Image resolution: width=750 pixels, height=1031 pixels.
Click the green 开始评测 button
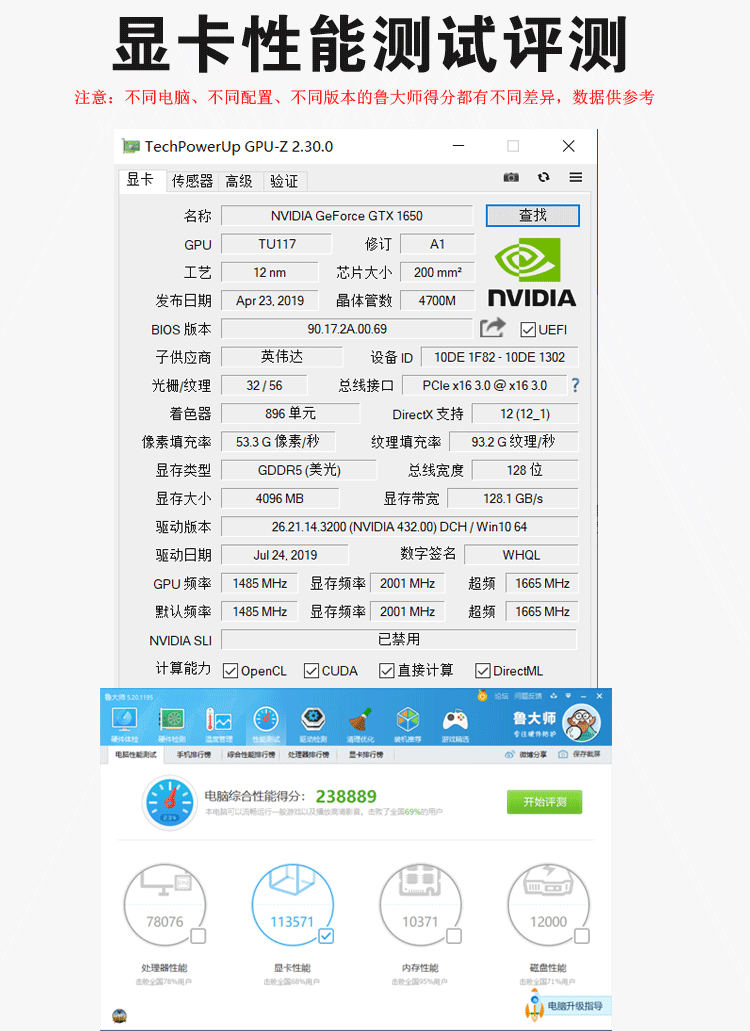544,802
